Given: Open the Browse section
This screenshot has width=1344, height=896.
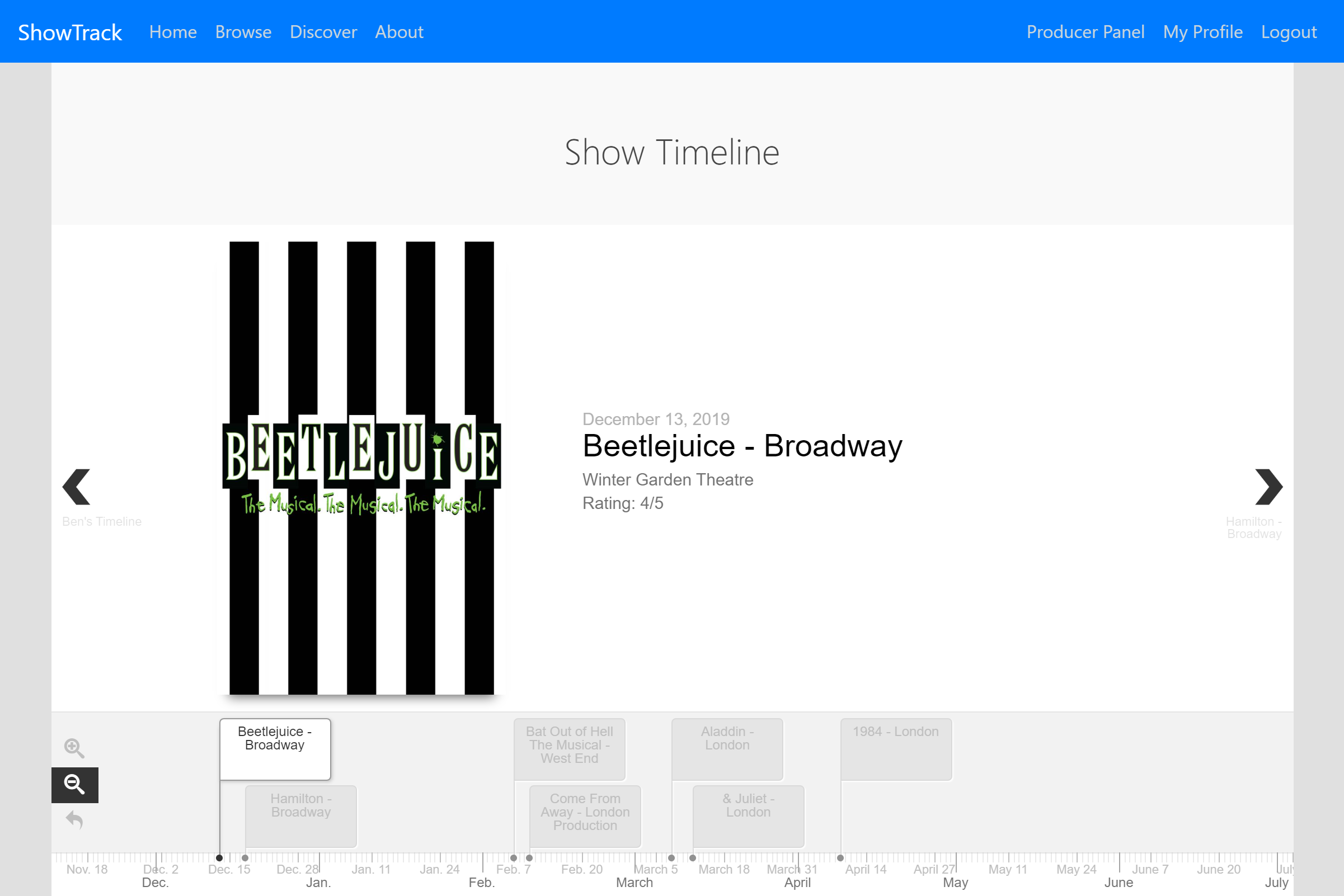Looking at the screenshot, I should 243,31.
